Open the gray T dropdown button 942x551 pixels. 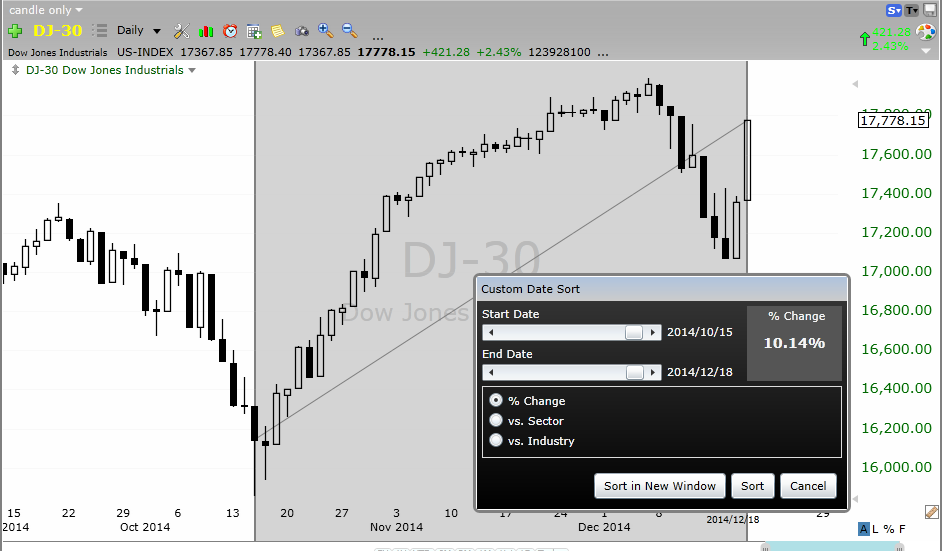912,10
